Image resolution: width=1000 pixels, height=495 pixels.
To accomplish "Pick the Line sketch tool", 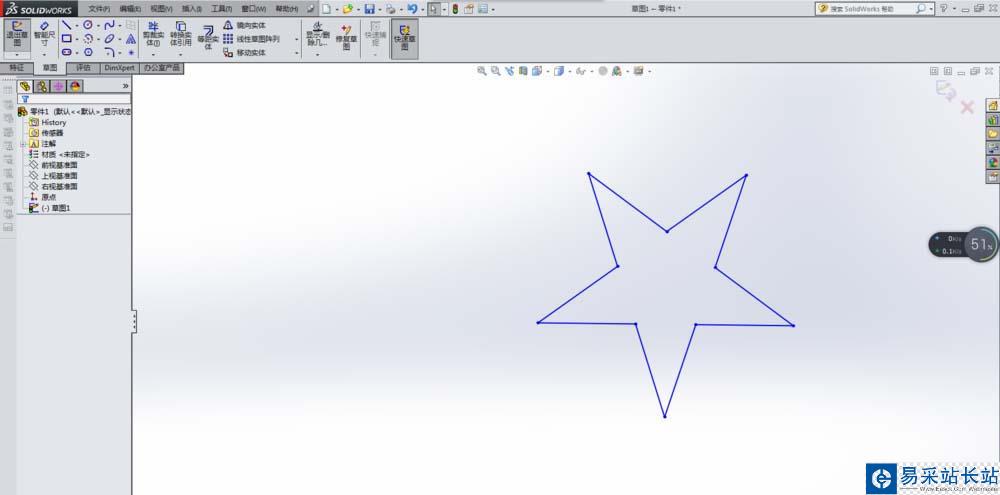I will (x=67, y=25).
